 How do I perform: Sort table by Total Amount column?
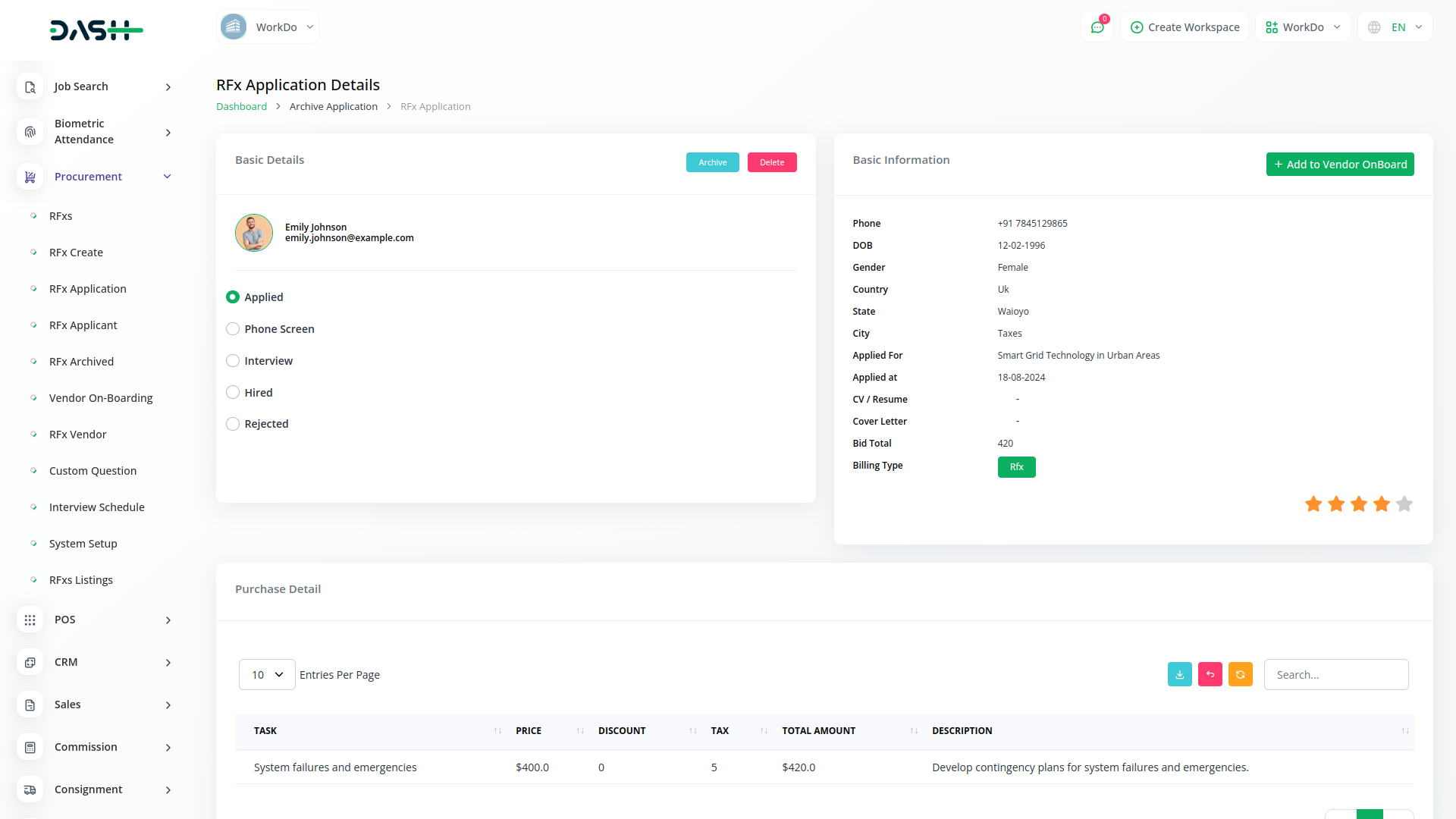point(818,731)
